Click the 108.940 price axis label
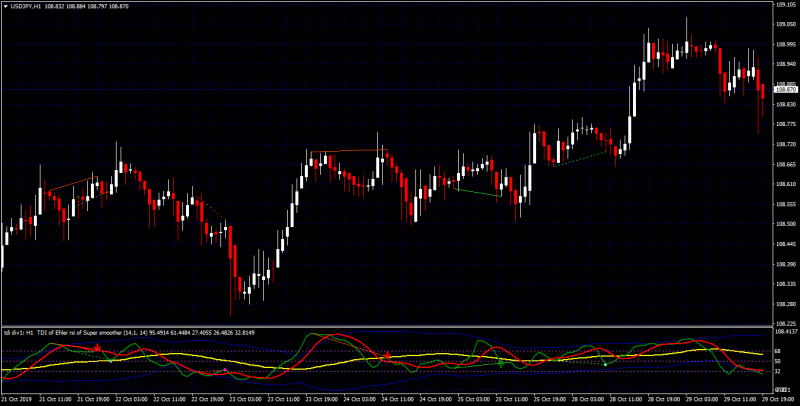Image resolution: width=800 pixels, height=406 pixels. pos(786,64)
